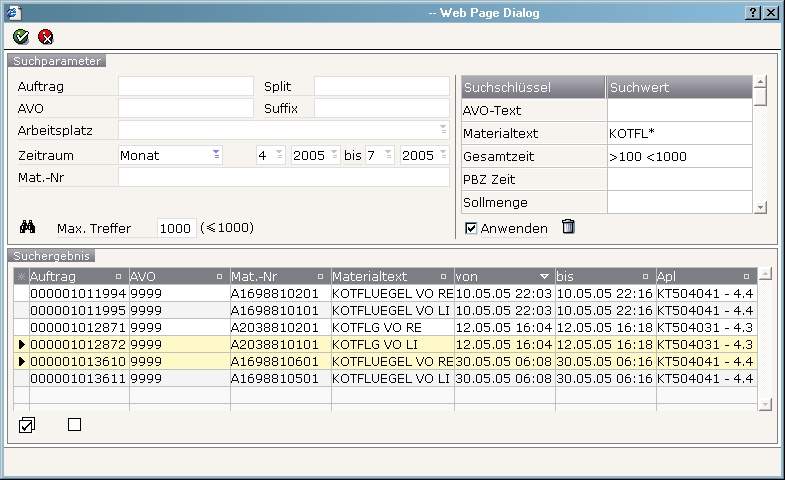Click the row marker of order 000001012872

21,344
